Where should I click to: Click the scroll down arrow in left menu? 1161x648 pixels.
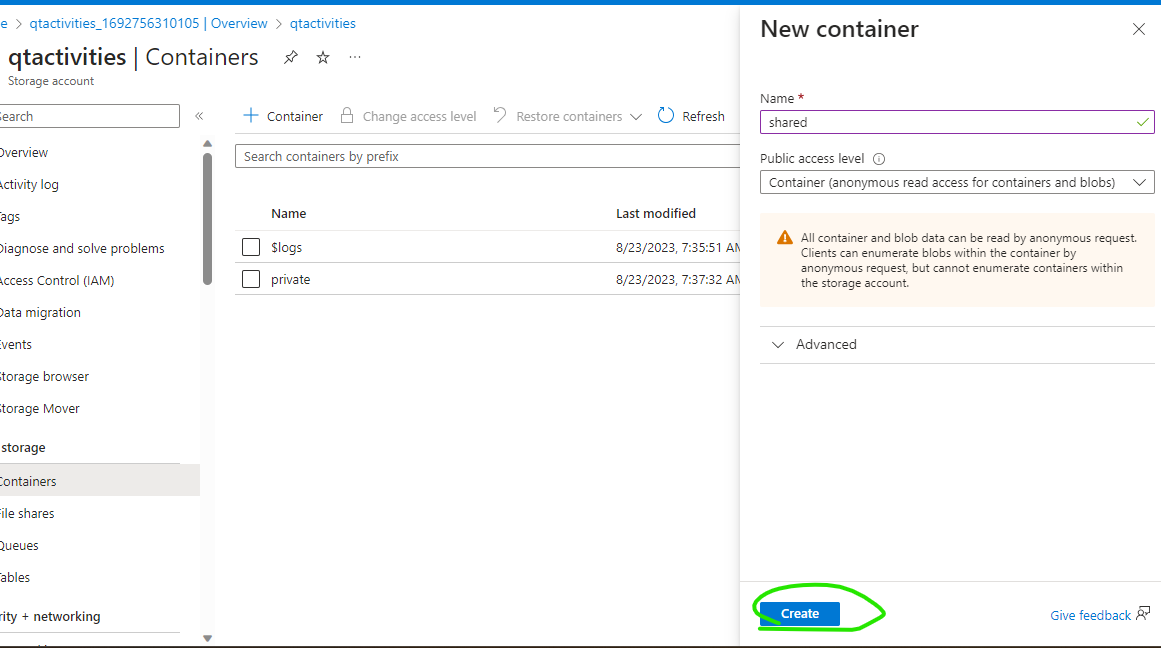pyautogui.click(x=207, y=638)
